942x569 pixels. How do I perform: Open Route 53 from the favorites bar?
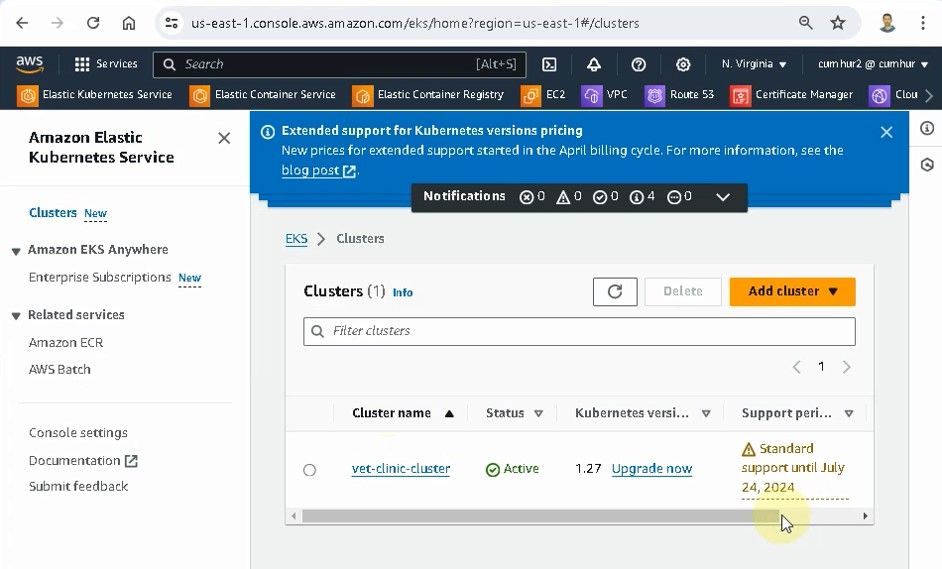coord(680,95)
